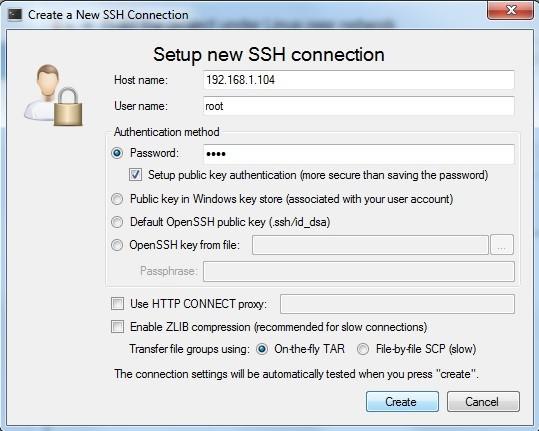Select File-by-file SCP transfer option
This screenshot has width=539, height=431.
[x=363, y=349]
